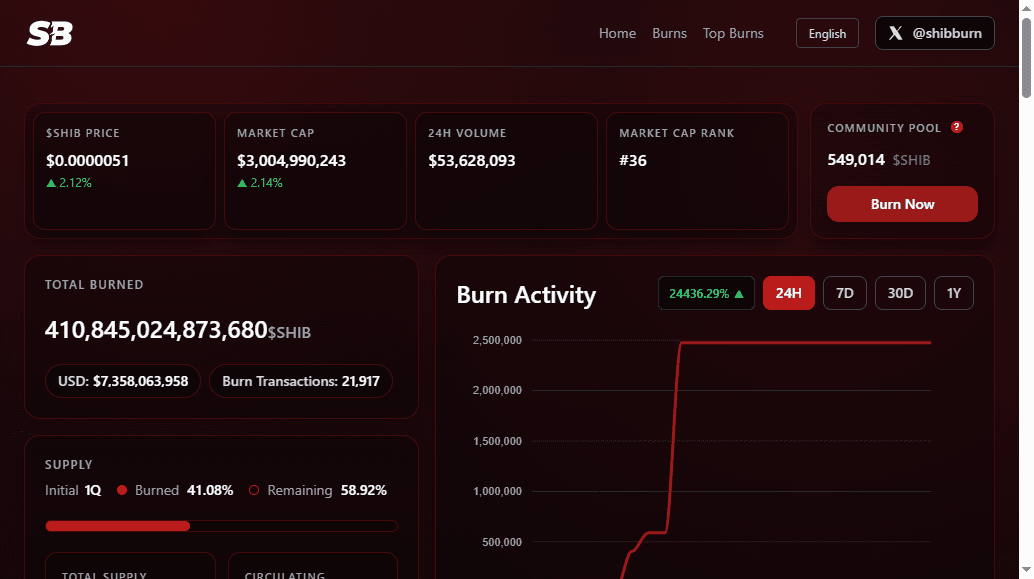
Task: Click the USD: $7,358,063,958 pill
Action: point(123,381)
